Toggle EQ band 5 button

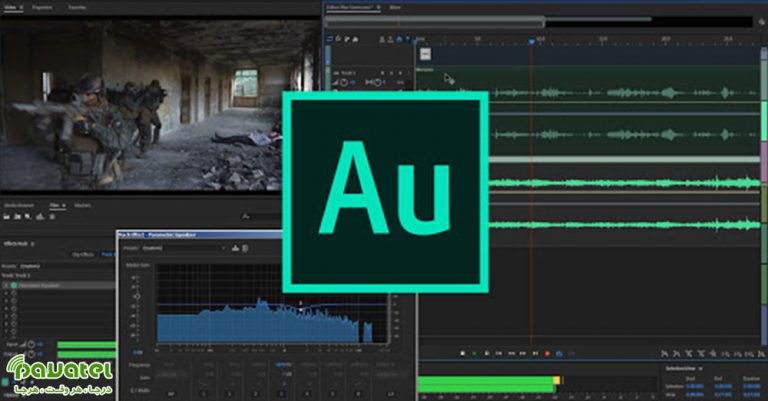coord(333,394)
